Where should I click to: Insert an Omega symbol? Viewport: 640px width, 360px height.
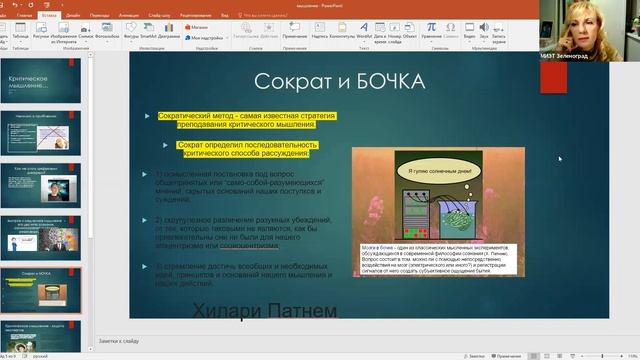click(x=451, y=31)
